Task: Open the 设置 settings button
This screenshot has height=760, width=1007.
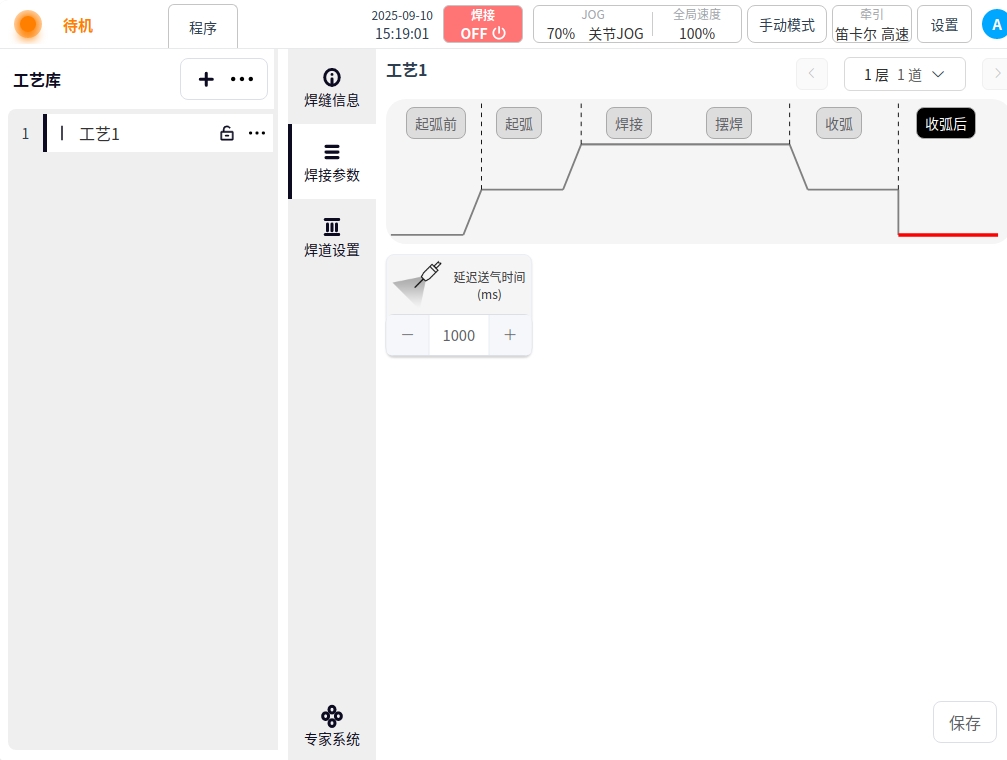Action: [944, 25]
